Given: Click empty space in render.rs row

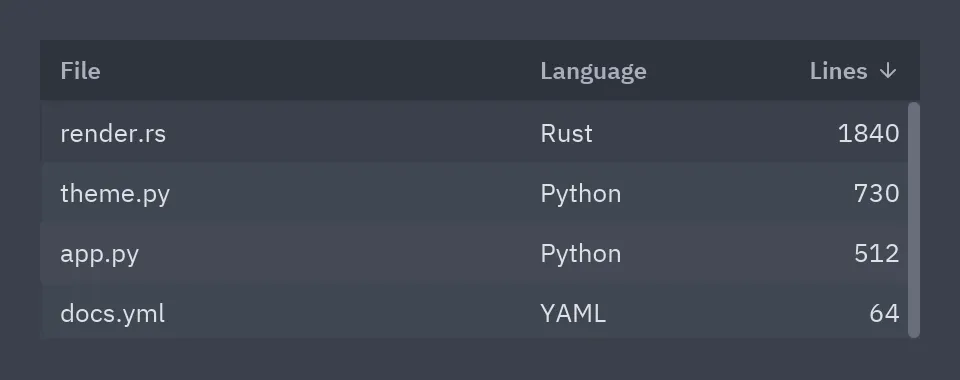Looking at the screenshot, I should pyautogui.click(x=352, y=133).
